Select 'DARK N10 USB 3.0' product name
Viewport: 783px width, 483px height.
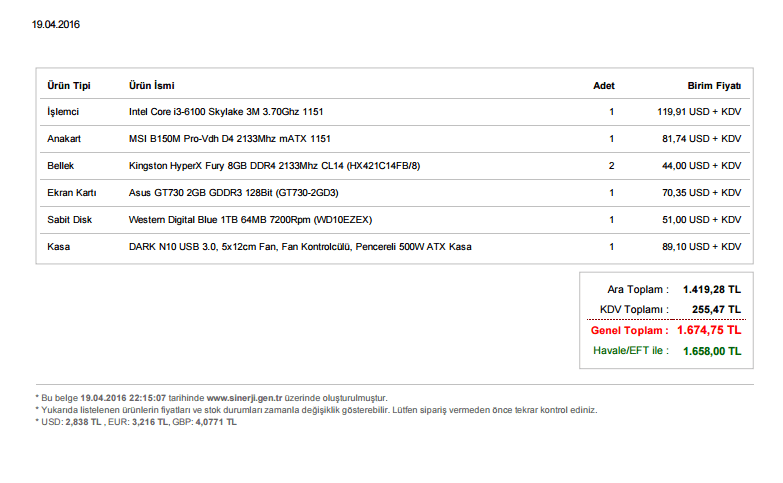300,247
